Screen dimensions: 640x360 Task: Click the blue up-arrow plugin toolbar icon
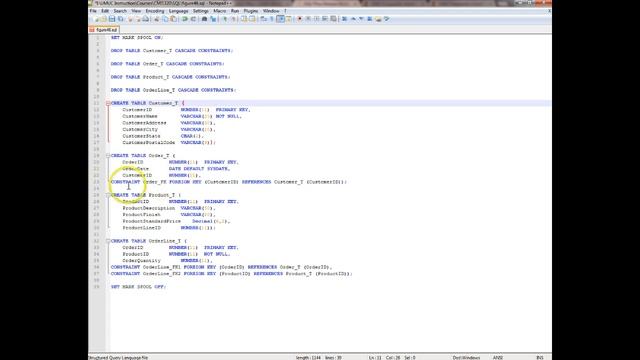(x=353, y=19)
